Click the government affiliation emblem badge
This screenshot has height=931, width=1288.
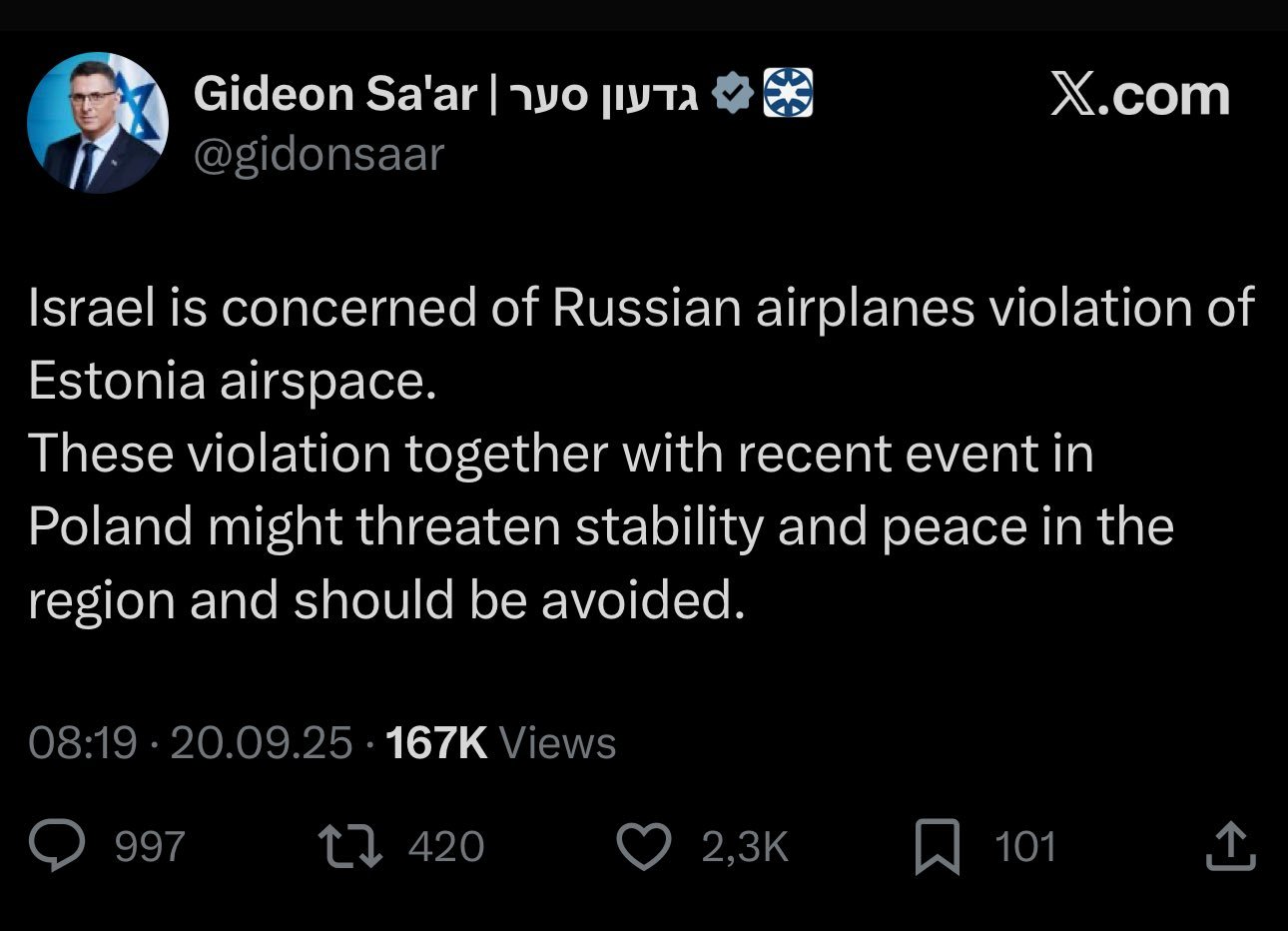click(x=788, y=94)
